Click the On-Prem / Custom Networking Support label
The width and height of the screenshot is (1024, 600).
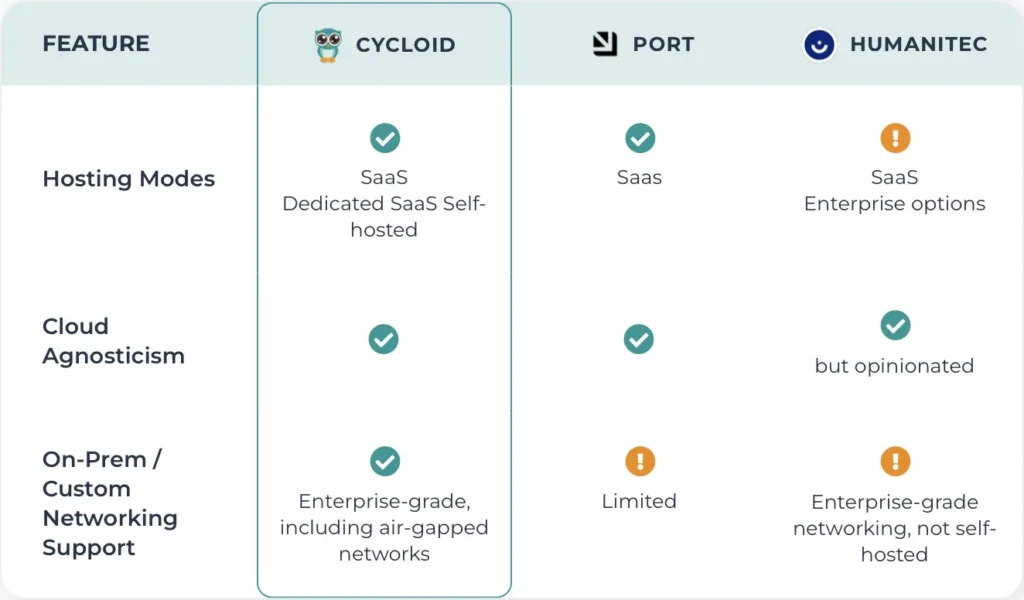point(110,503)
